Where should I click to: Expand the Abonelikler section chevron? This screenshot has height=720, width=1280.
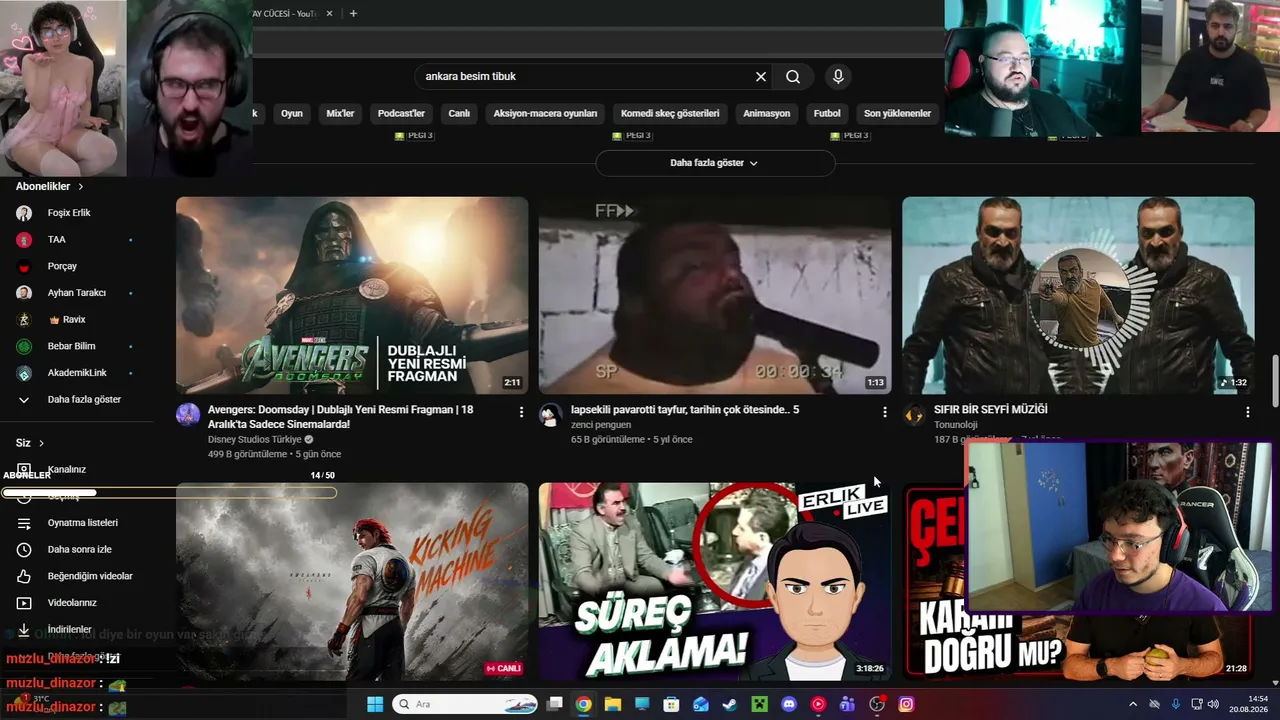(81, 187)
